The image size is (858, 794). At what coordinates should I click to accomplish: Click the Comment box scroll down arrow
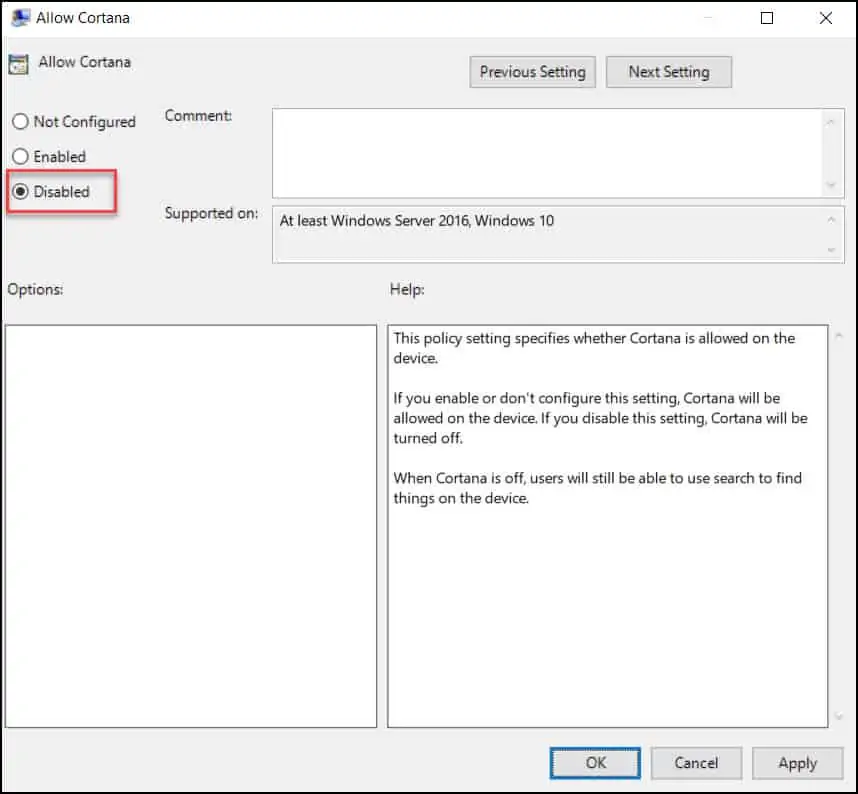click(x=831, y=185)
